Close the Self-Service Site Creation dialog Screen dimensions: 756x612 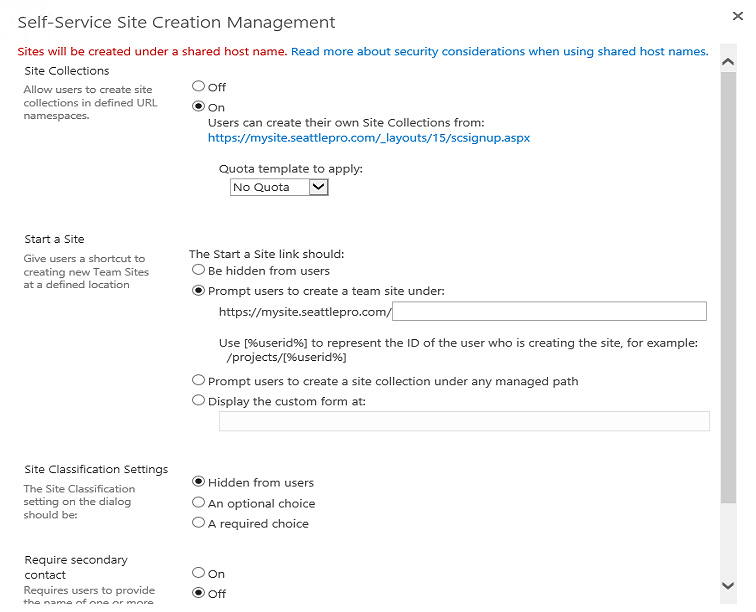point(737,16)
